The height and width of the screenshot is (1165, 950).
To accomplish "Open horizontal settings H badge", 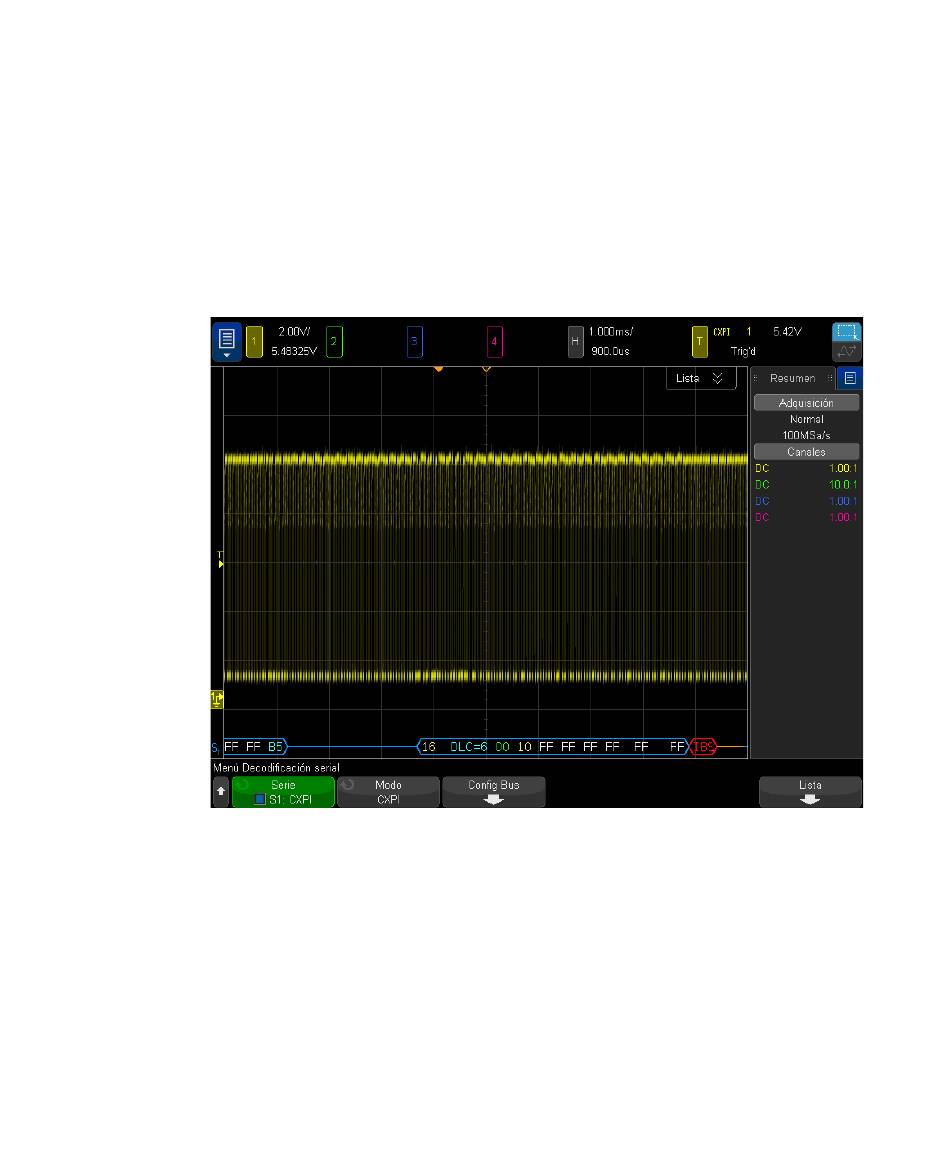I will pos(575,342).
